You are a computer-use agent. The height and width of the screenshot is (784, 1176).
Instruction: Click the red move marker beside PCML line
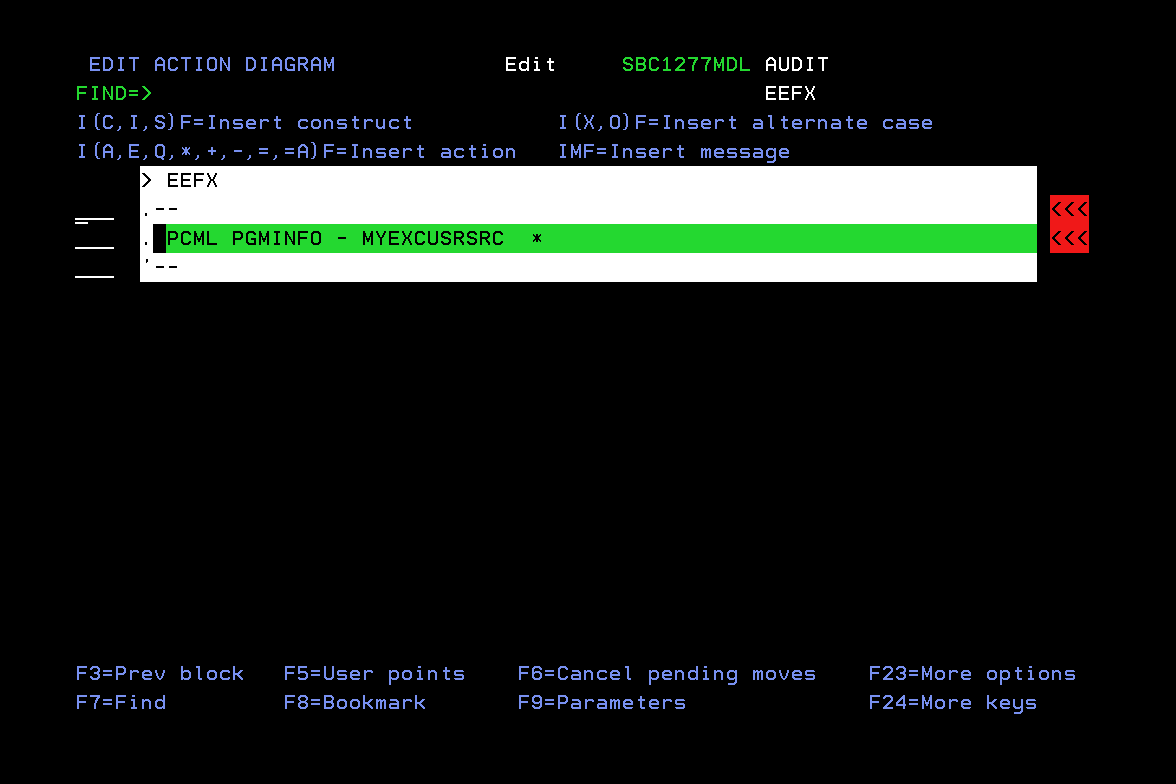coord(1068,239)
